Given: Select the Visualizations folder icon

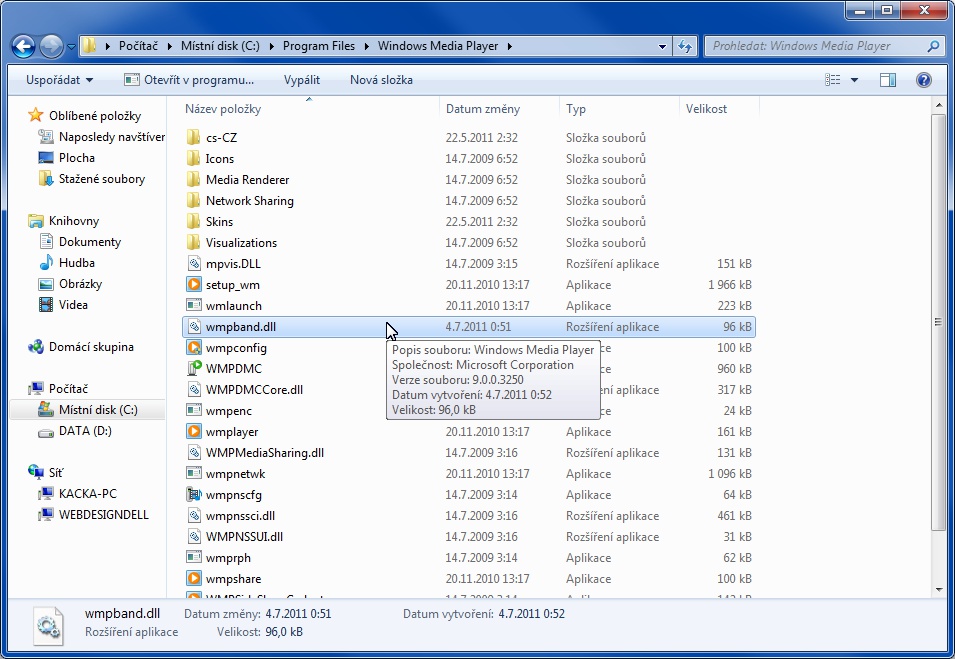Looking at the screenshot, I should (193, 243).
